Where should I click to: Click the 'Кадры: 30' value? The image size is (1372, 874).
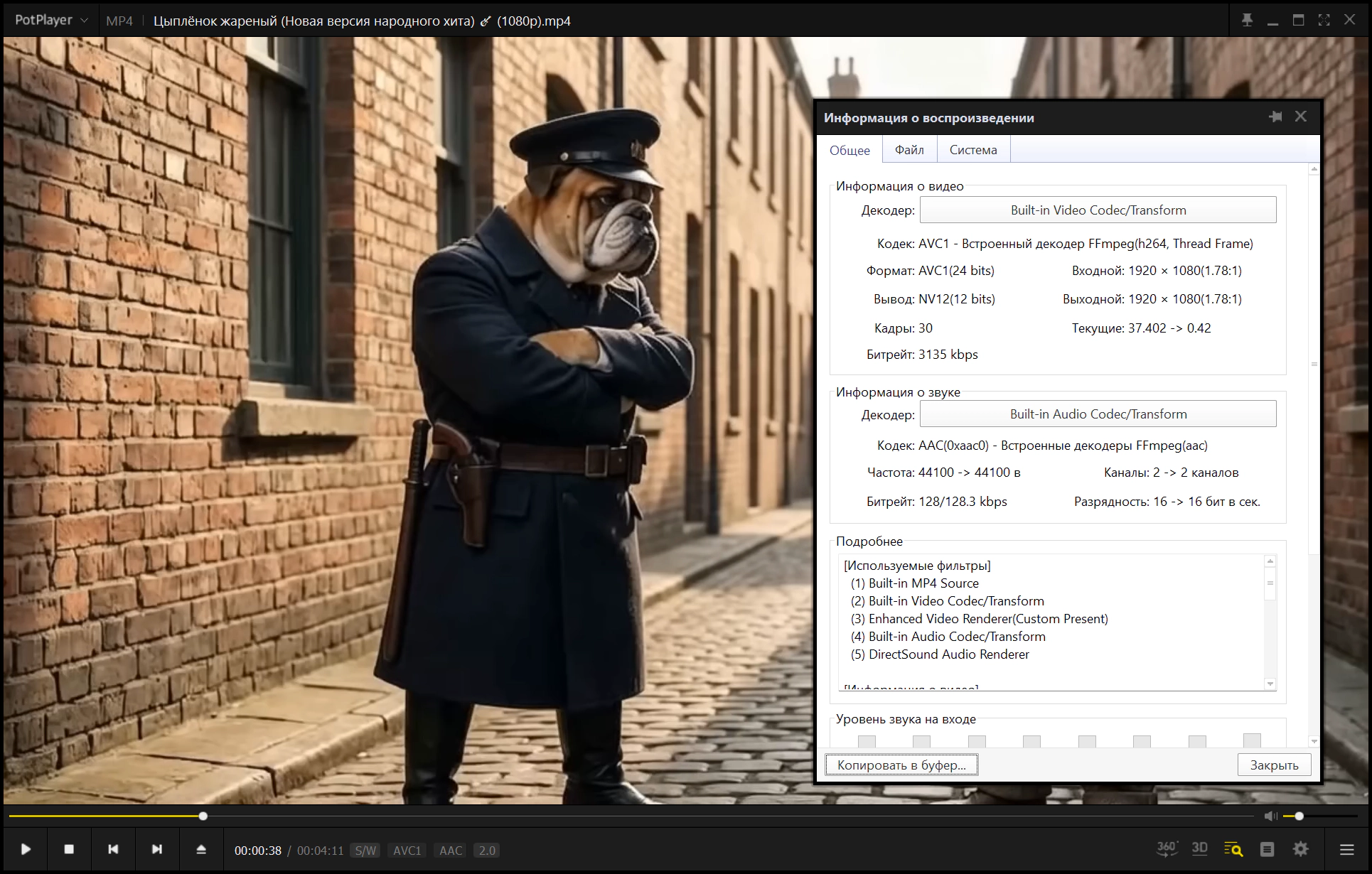903,328
